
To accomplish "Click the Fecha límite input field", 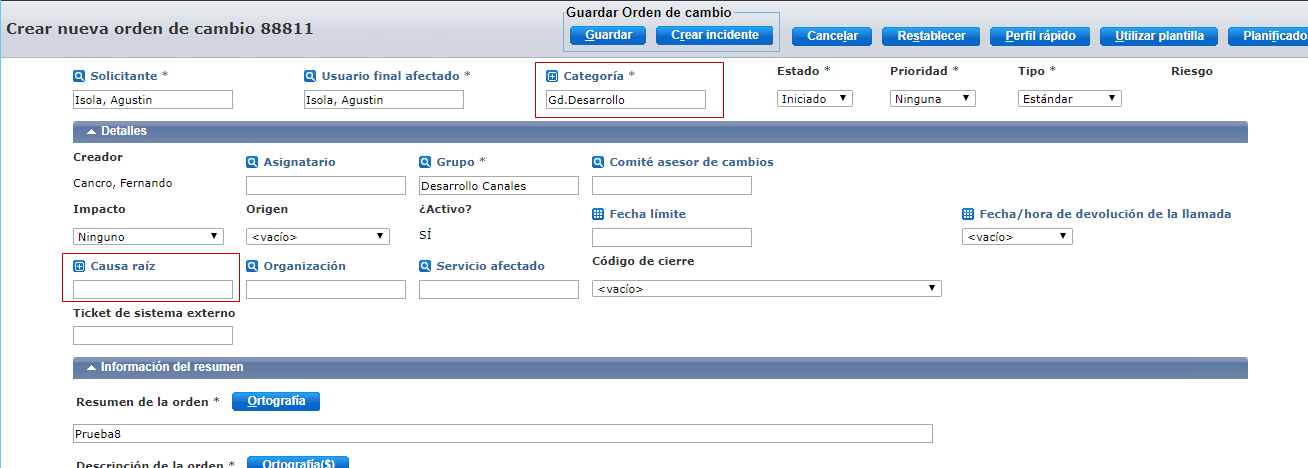I will (x=672, y=238).
